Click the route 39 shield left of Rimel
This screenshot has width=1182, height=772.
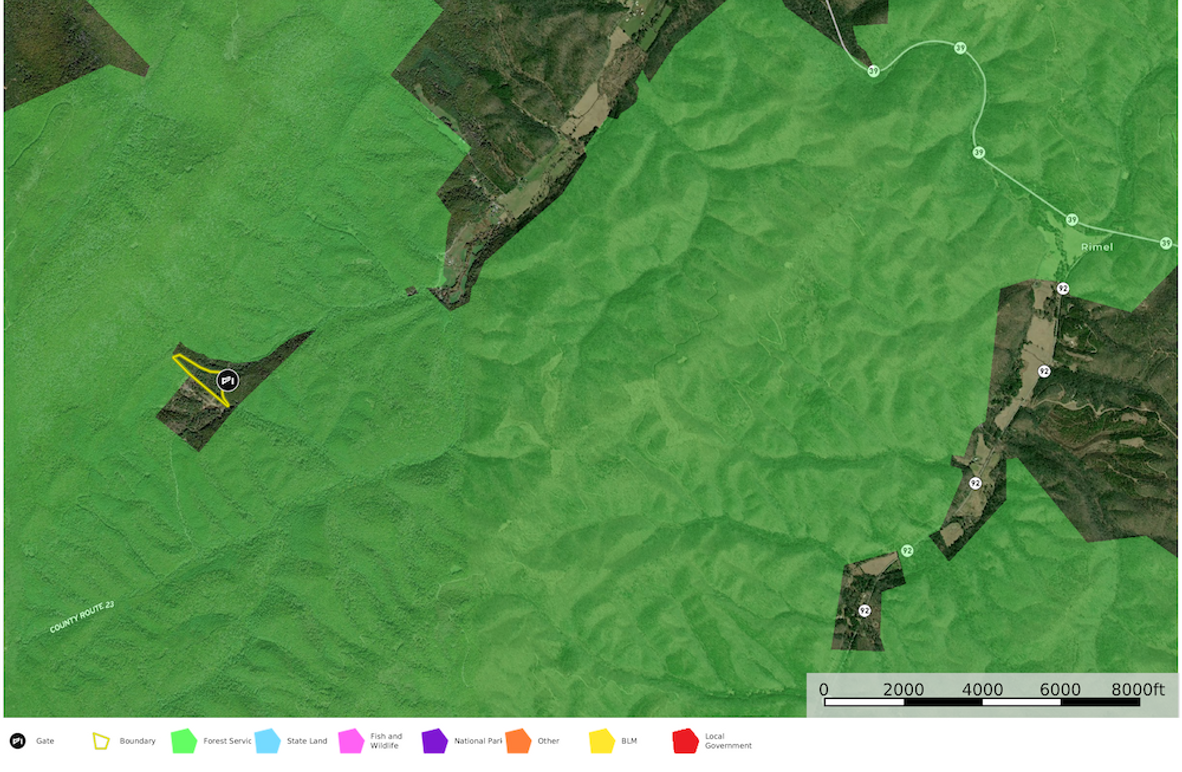click(1070, 217)
